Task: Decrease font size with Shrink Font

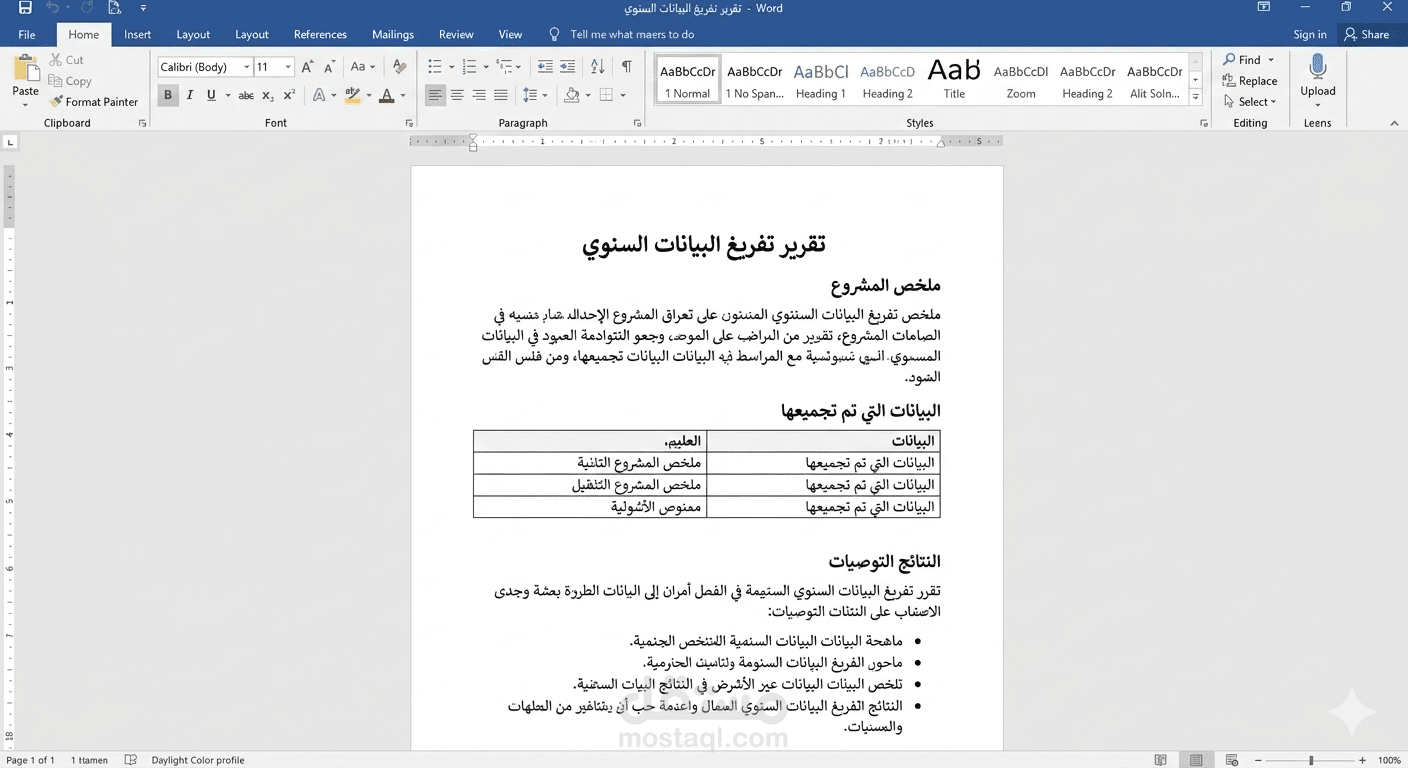Action: 329,67
